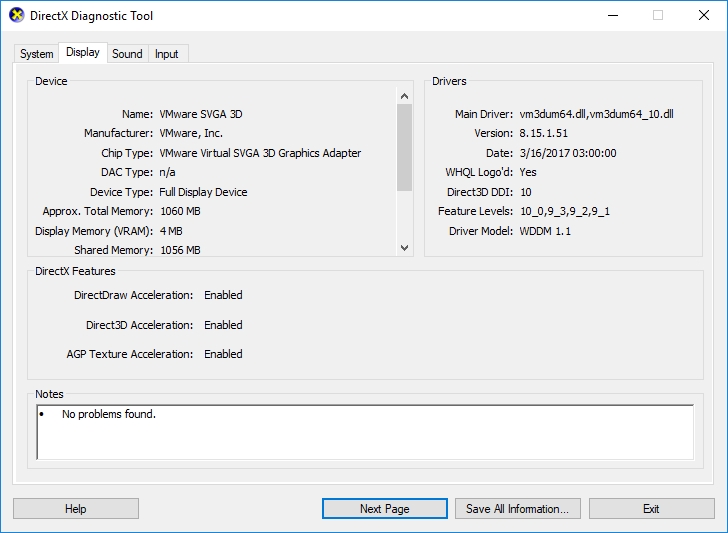Go to the Input tab
Screen dimensions: 728x533
point(167,54)
